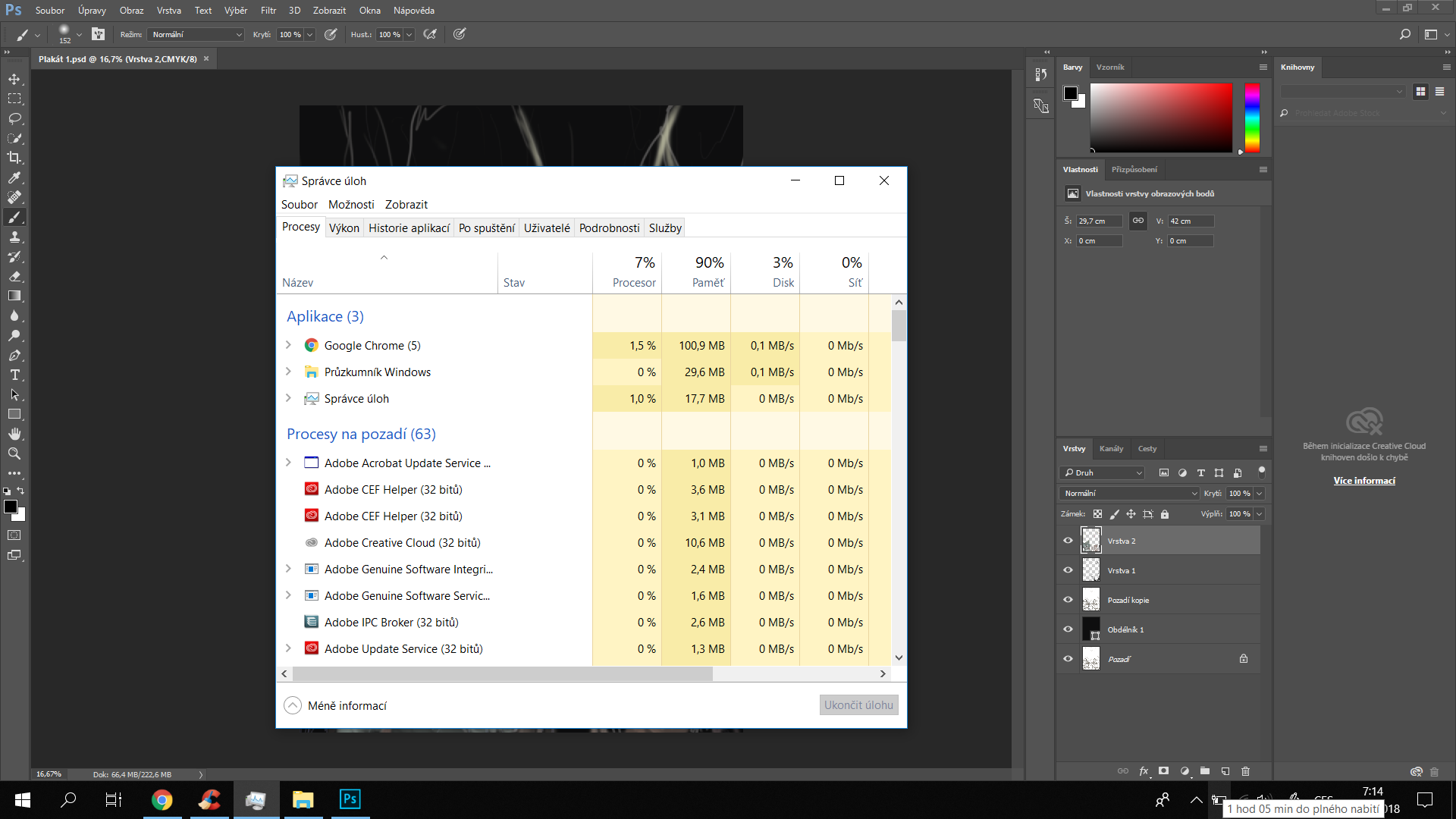This screenshot has height=819, width=1456.
Task: Click the hue spectrum color slider
Action: pyautogui.click(x=1252, y=118)
